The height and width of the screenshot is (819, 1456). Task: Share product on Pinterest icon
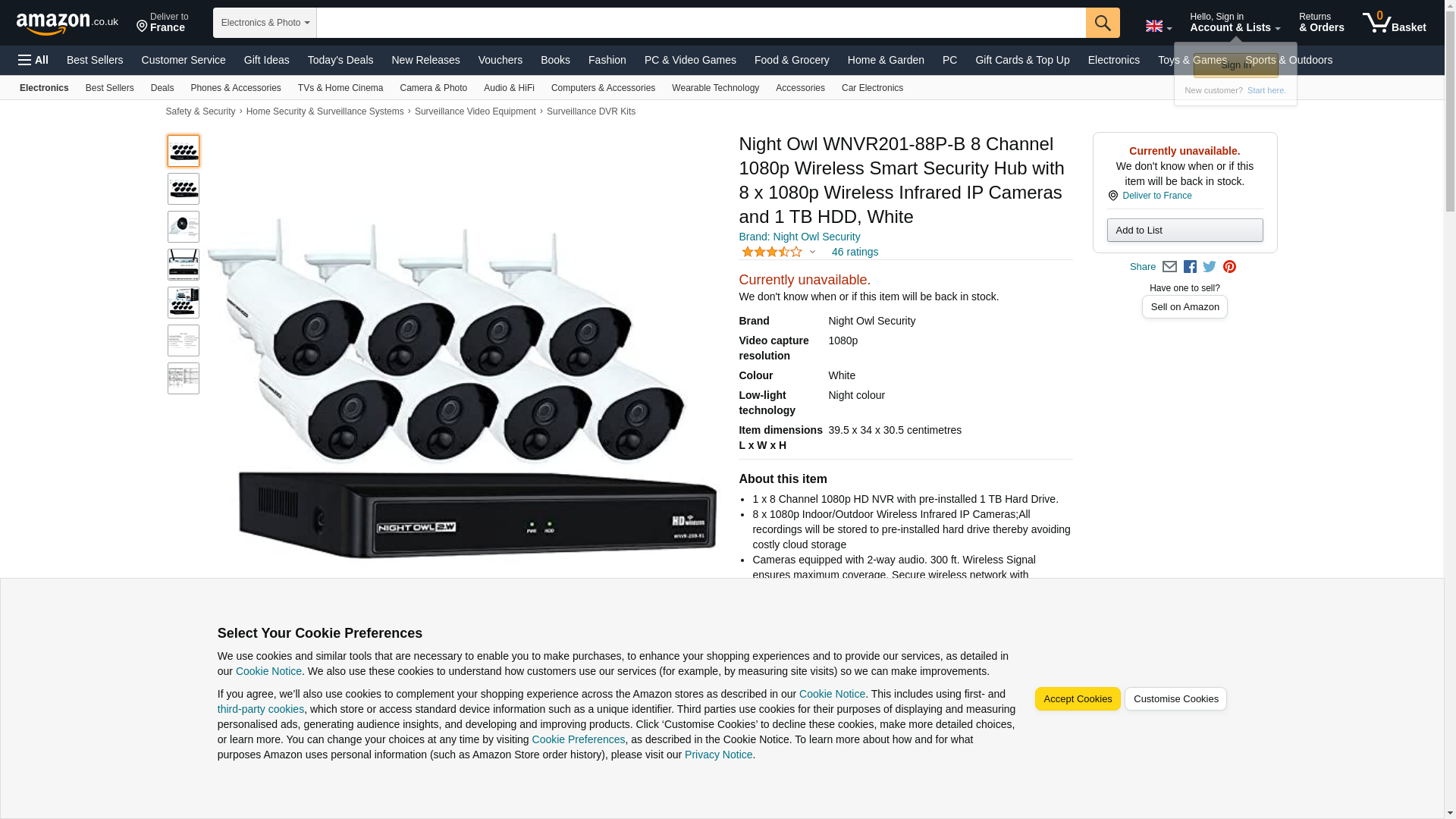coord(1229,267)
